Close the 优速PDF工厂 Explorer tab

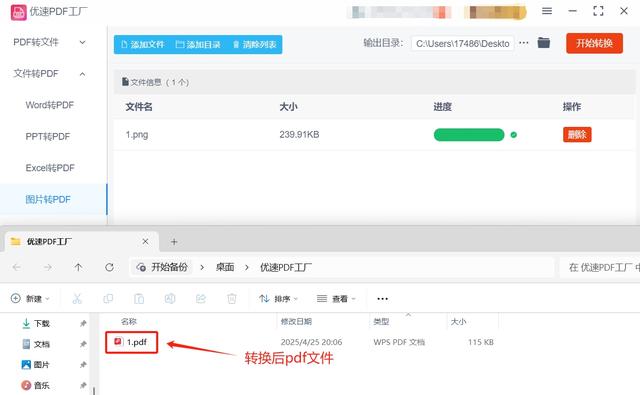coord(145,242)
